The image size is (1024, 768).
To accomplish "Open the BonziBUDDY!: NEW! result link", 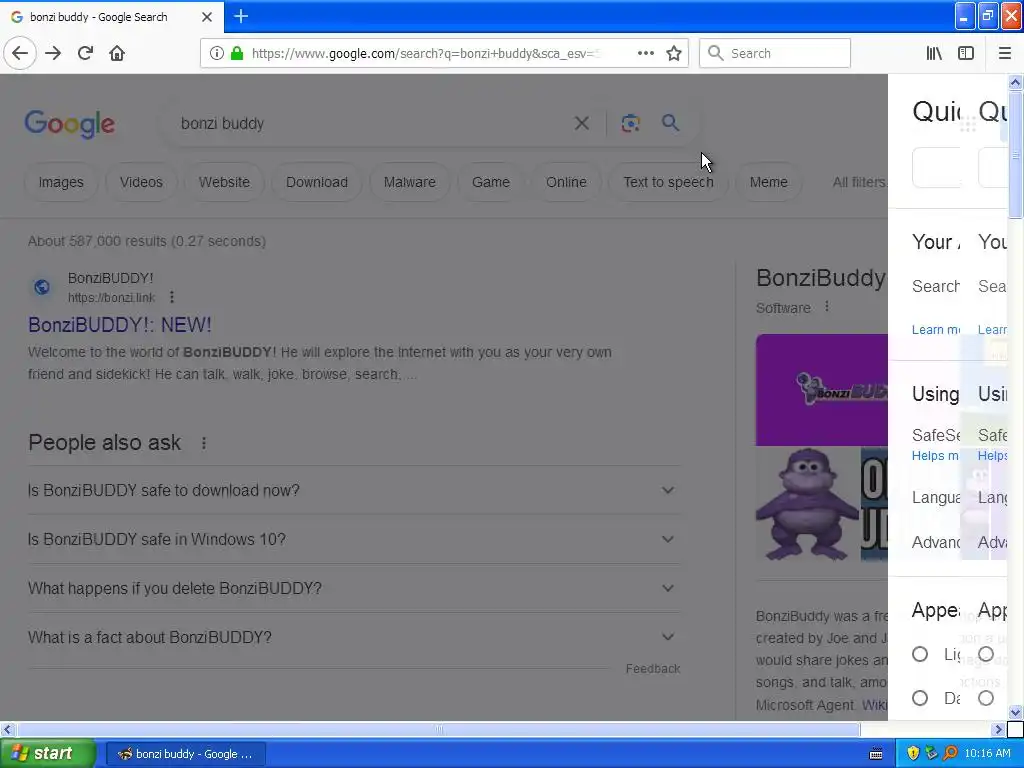I will click(120, 325).
